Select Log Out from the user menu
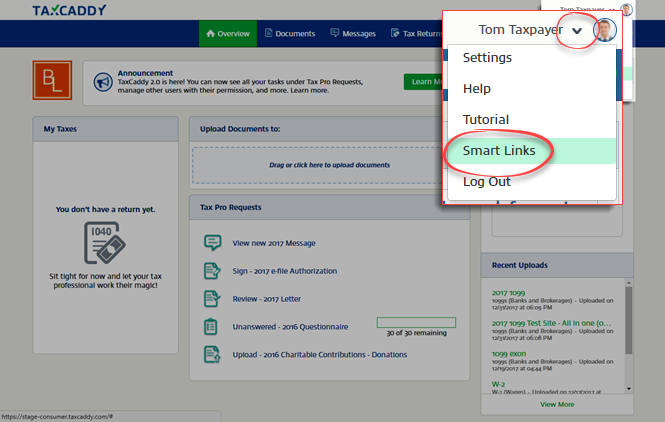This screenshot has height=422, width=665. pos(486,182)
